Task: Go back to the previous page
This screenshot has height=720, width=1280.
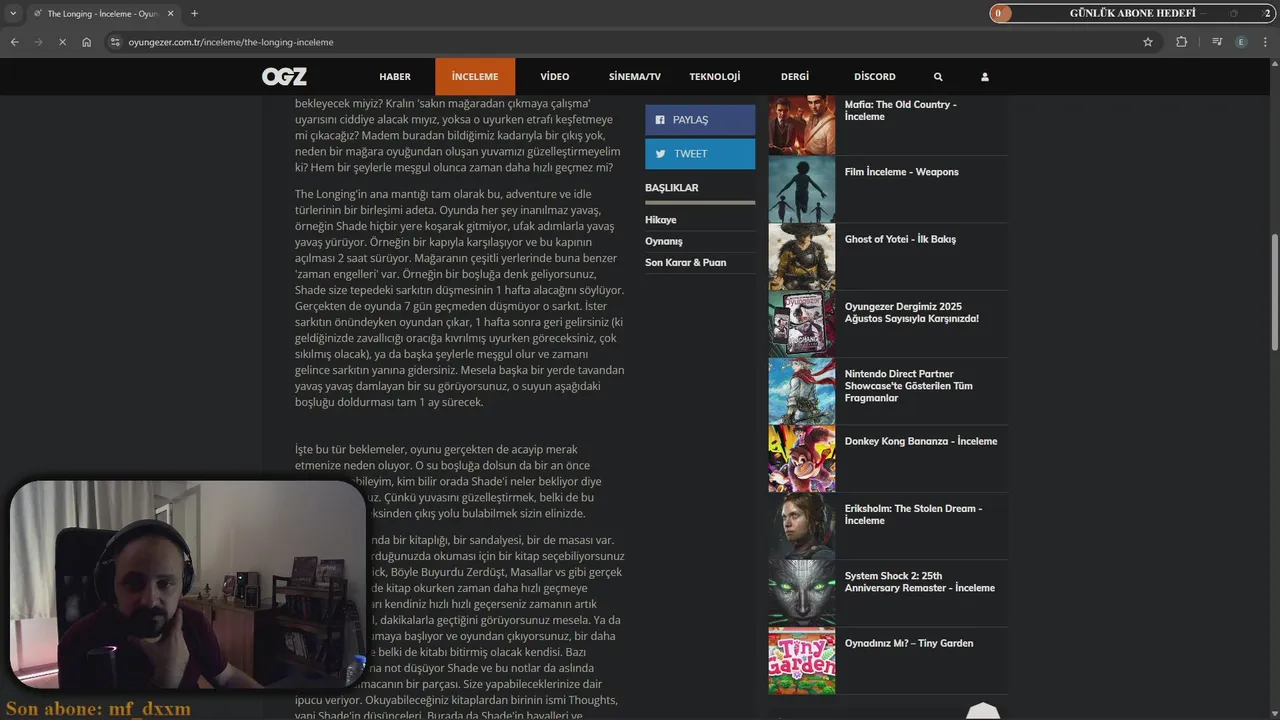Action: pos(14,42)
